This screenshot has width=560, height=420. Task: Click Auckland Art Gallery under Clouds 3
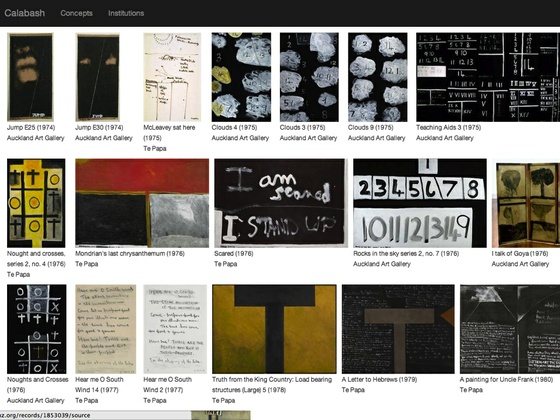pyautogui.click(x=309, y=138)
